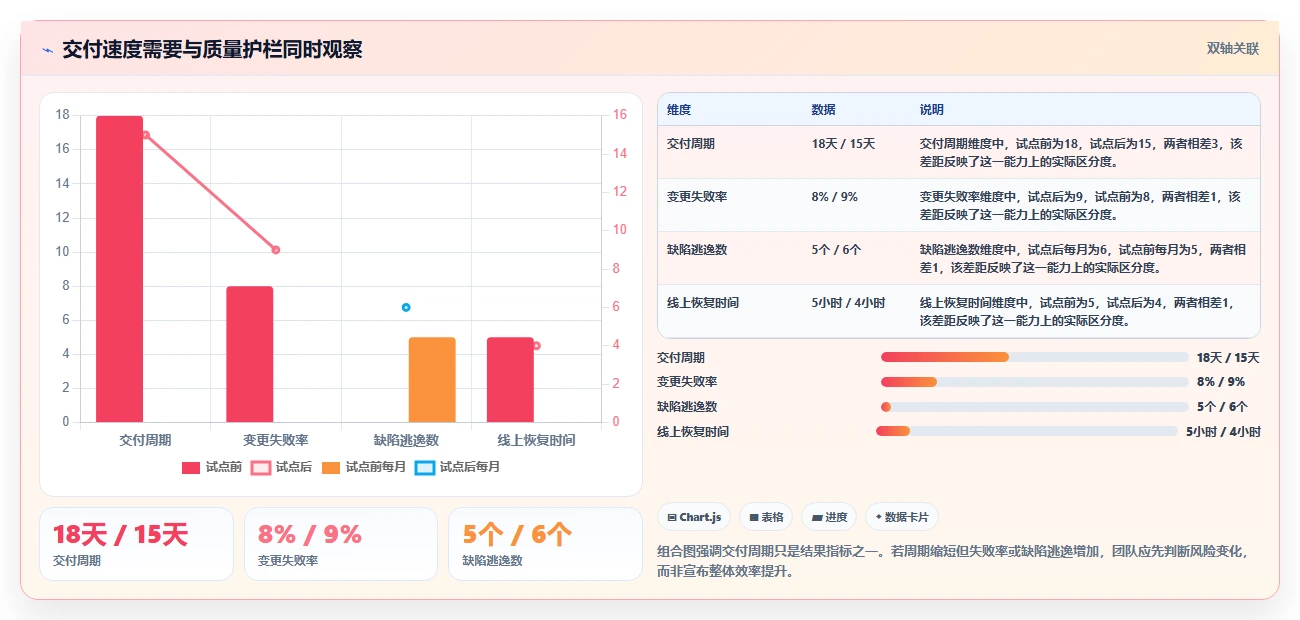Click the 线上恢复时间 progress bar
The image size is (1300, 620).
[x=1027, y=431]
